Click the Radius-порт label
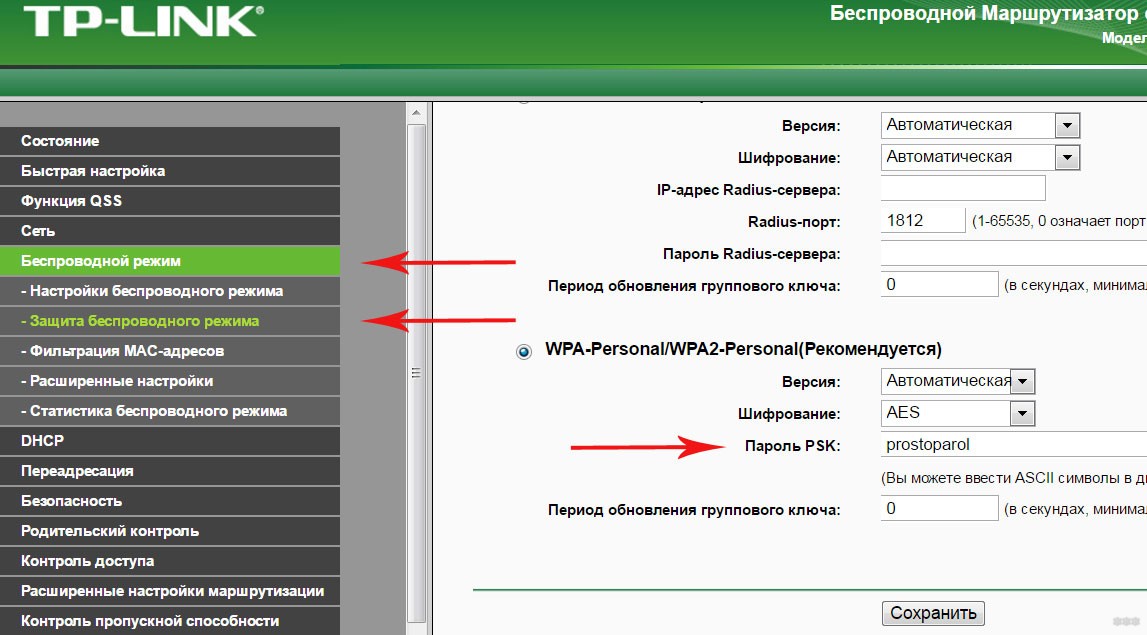The image size is (1147, 635). 794,222
